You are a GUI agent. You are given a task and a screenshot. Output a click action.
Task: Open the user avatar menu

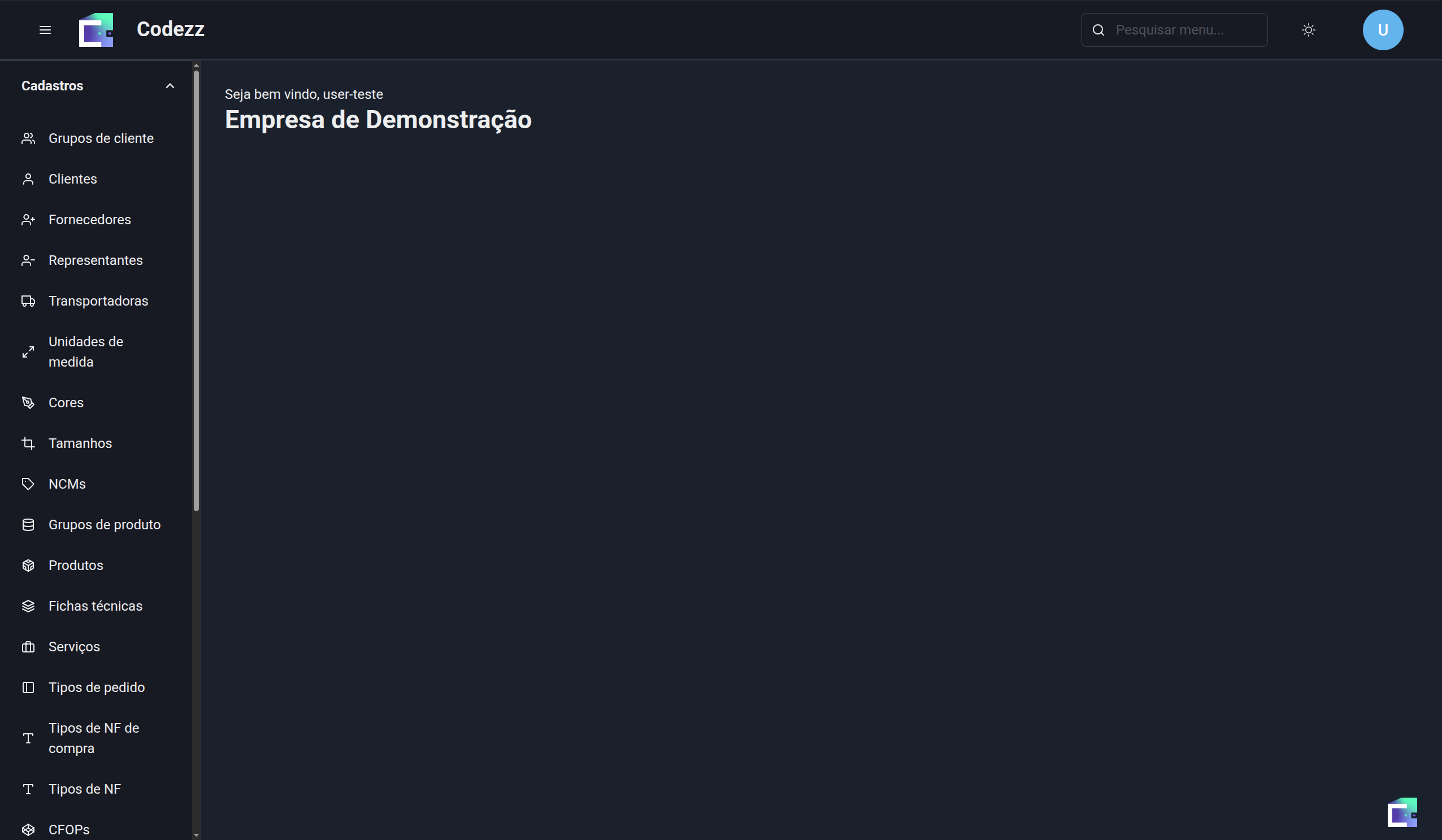click(1383, 30)
